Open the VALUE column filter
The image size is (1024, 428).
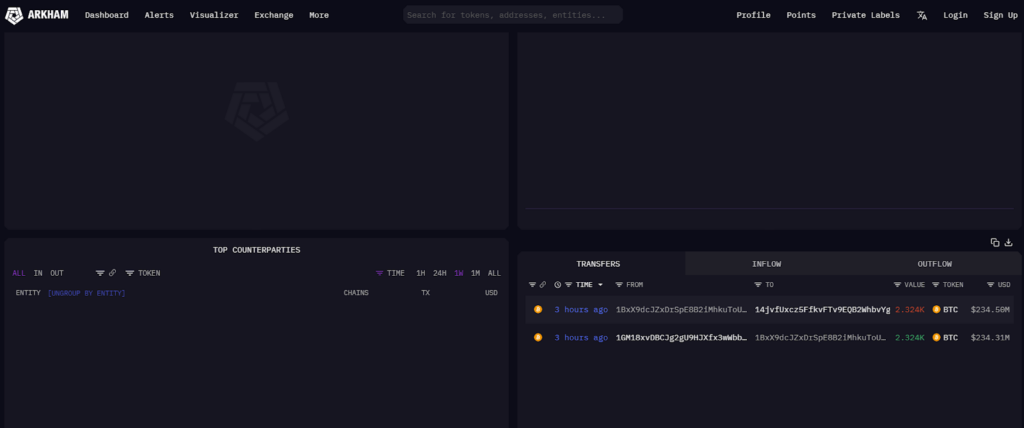click(910, 285)
